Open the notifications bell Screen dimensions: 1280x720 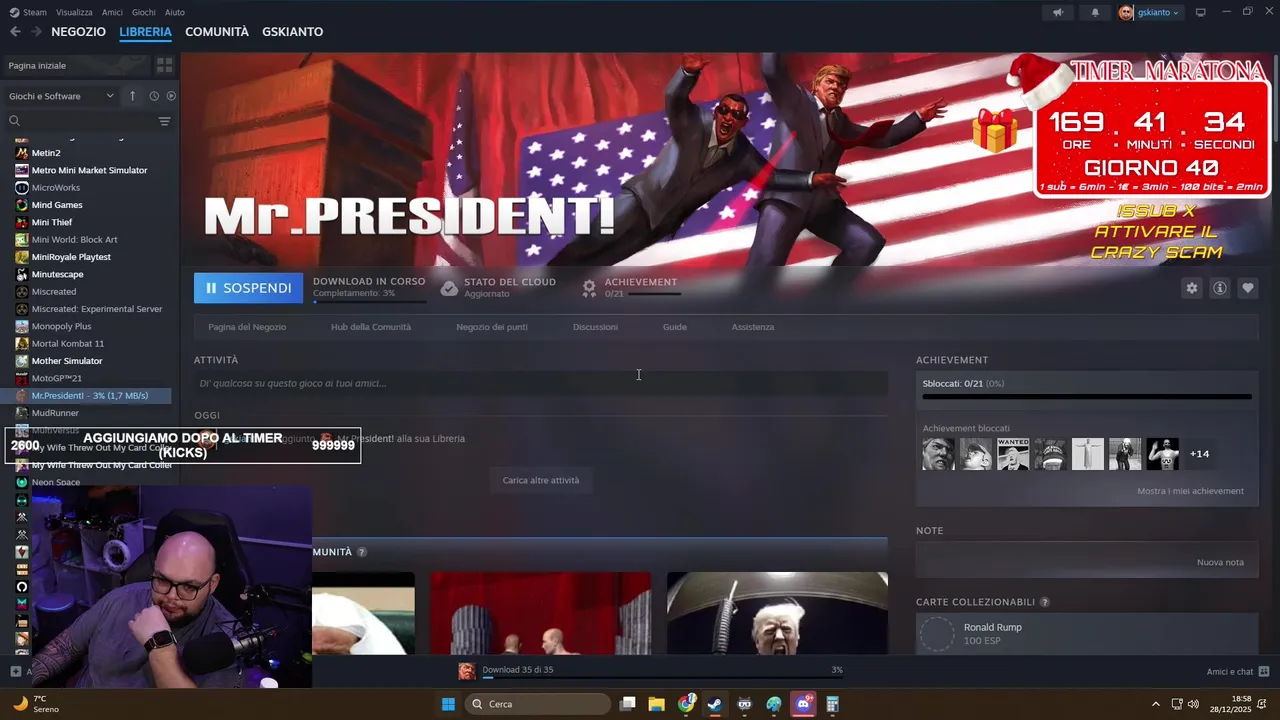1095,12
